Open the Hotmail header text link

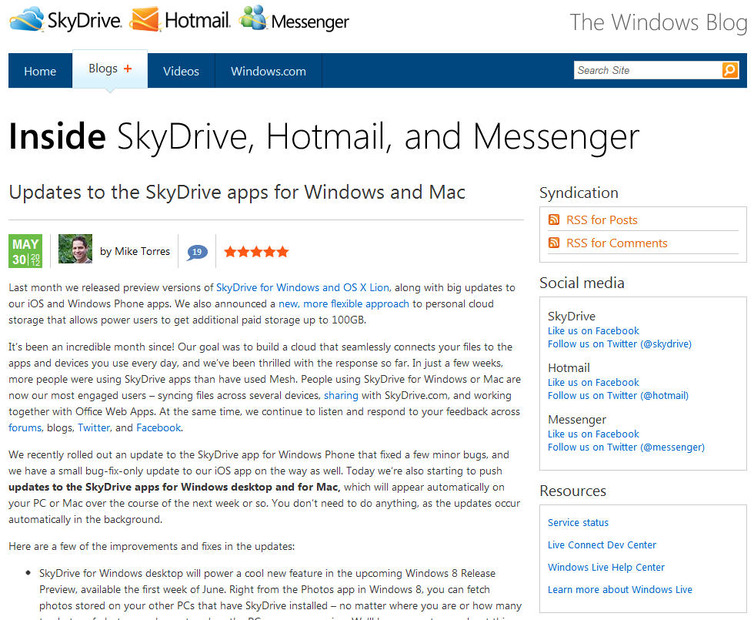(x=197, y=21)
